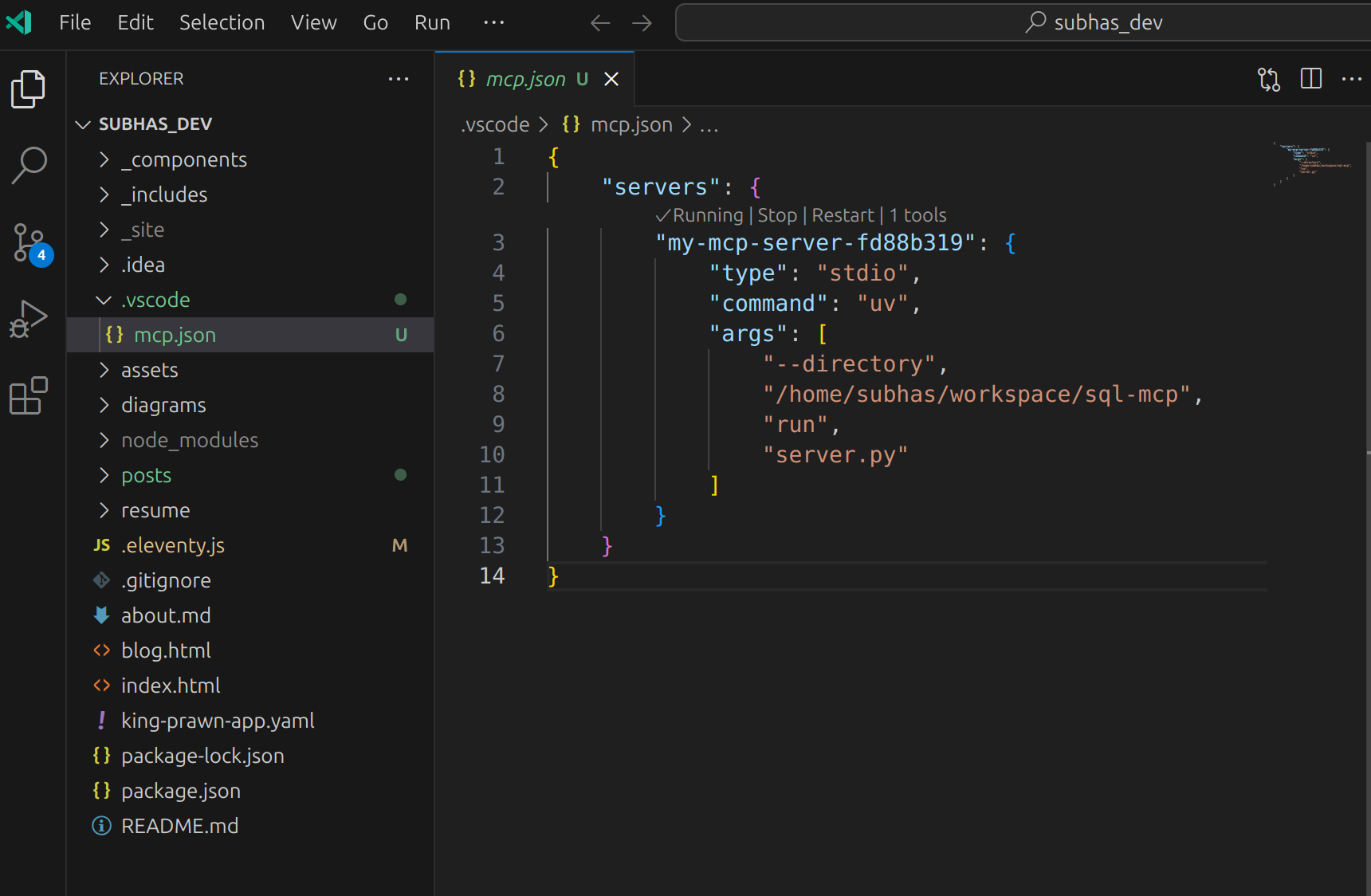The image size is (1371, 896).
Task: Click the minimap code preview
Action: pos(1314,163)
